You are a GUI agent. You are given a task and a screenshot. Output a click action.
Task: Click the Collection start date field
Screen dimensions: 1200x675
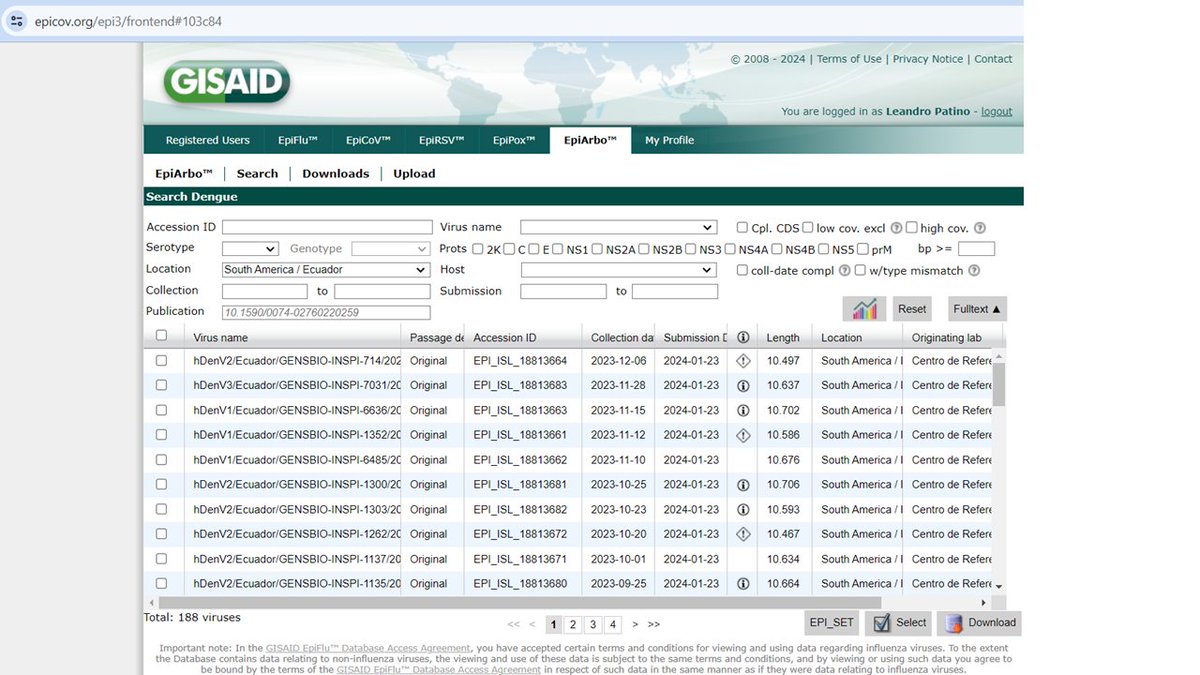click(265, 291)
